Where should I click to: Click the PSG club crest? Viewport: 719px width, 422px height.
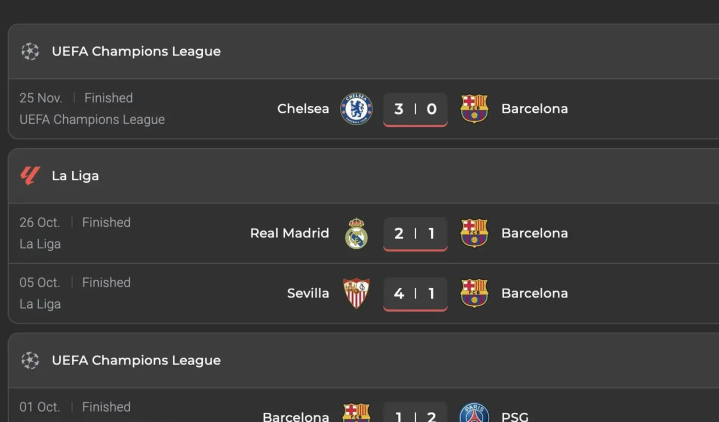[473, 414]
